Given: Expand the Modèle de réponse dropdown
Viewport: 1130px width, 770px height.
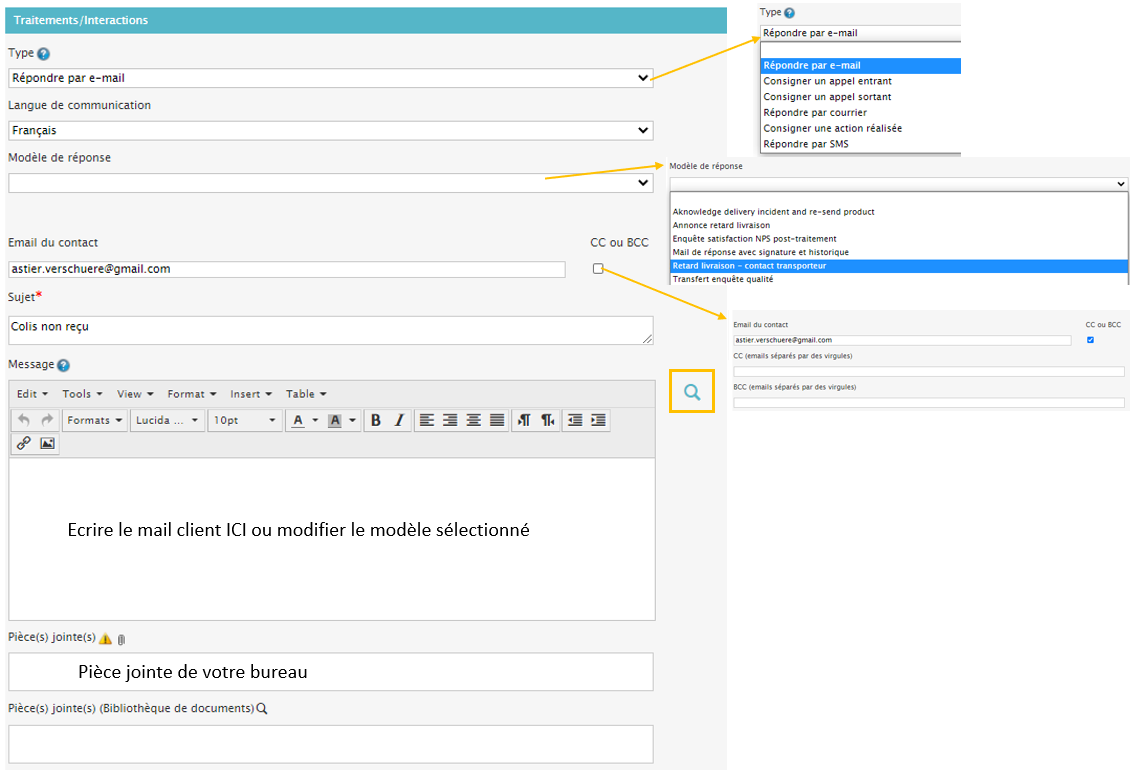Looking at the screenshot, I should tap(330, 183).
